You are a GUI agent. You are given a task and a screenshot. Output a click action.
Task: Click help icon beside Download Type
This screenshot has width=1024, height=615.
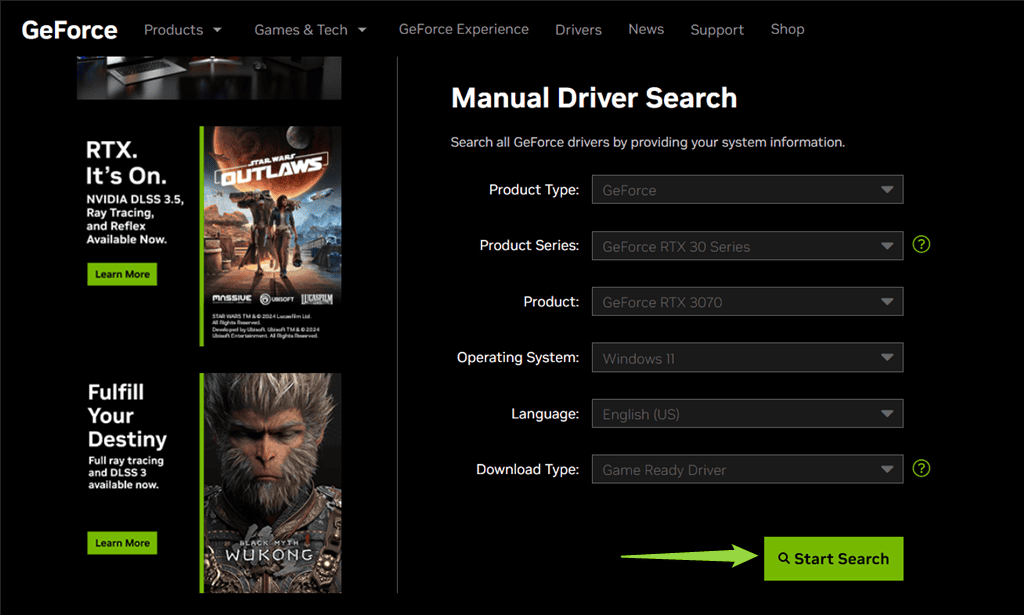point(921,468)
